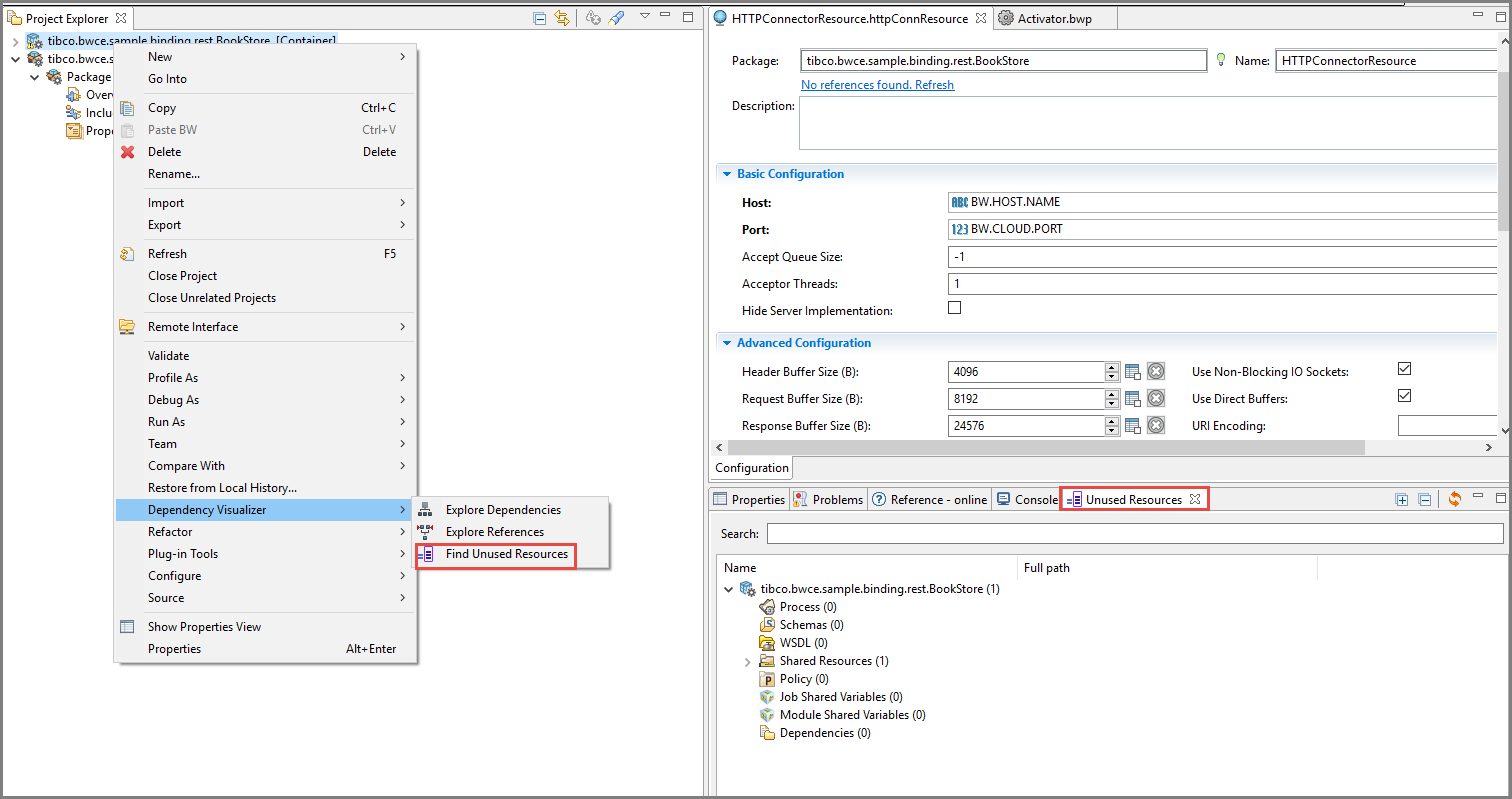Close the HTTPConnectorResource editor tab
Screen dimensions: 1512x799
980,18
